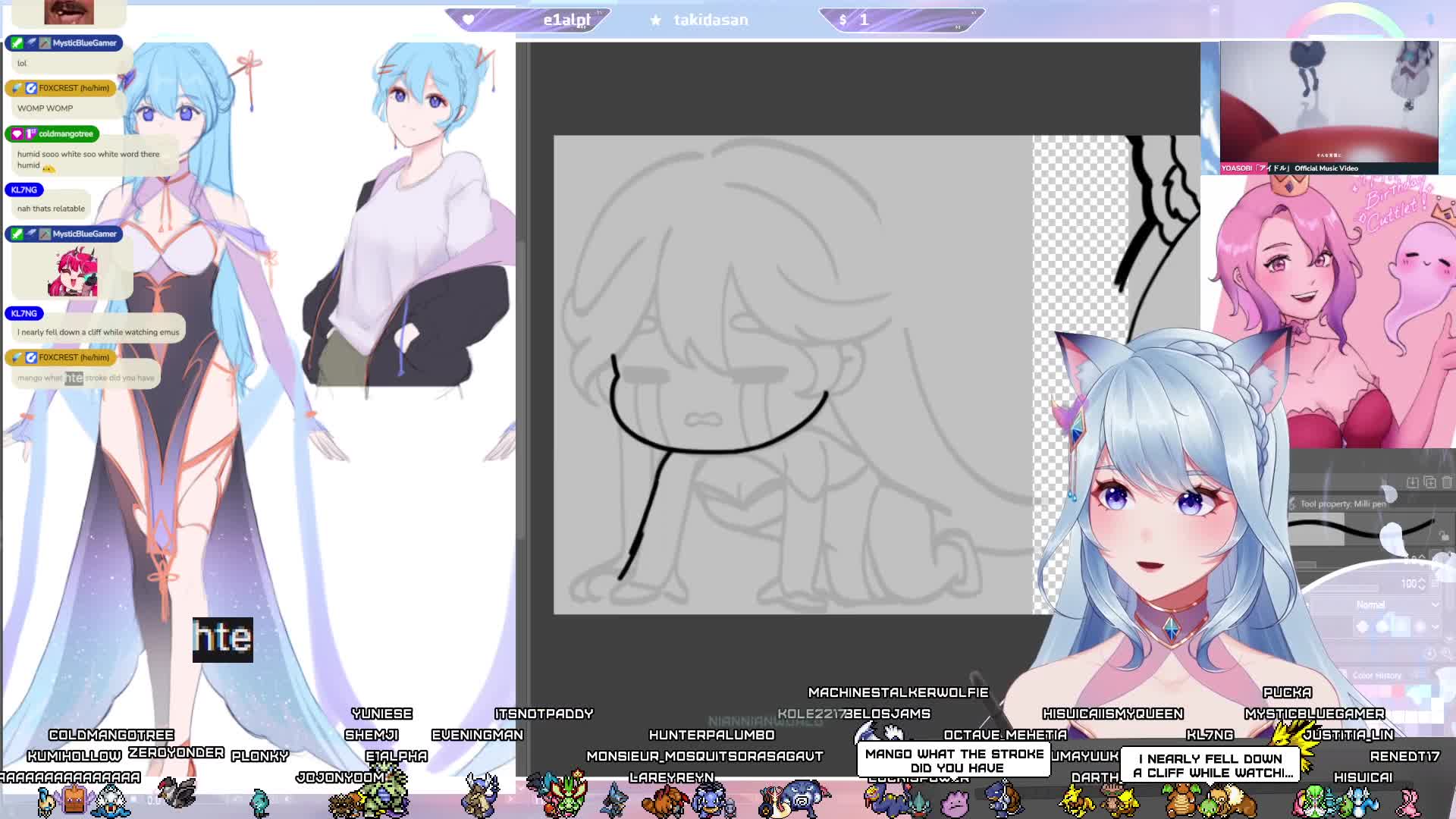
Task: Click the star icon beside takidasan
Action: [x=655, y=20]
